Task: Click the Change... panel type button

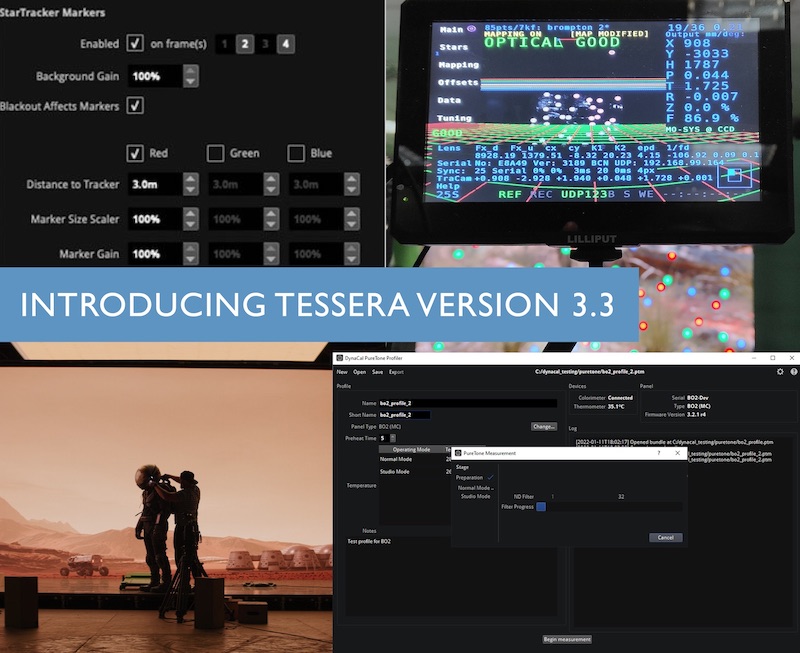Action: coord(543,426)
